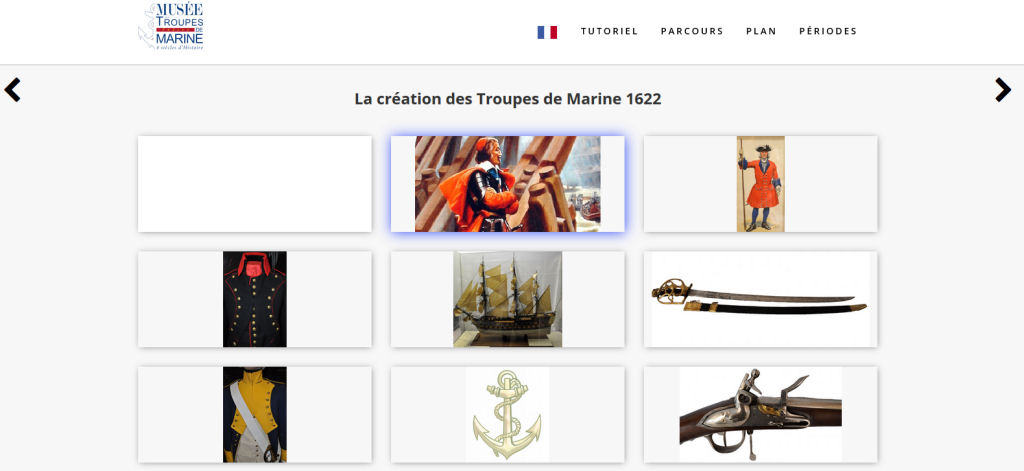Open the highlighted painting of man in orange cloak

coord(507,184)
